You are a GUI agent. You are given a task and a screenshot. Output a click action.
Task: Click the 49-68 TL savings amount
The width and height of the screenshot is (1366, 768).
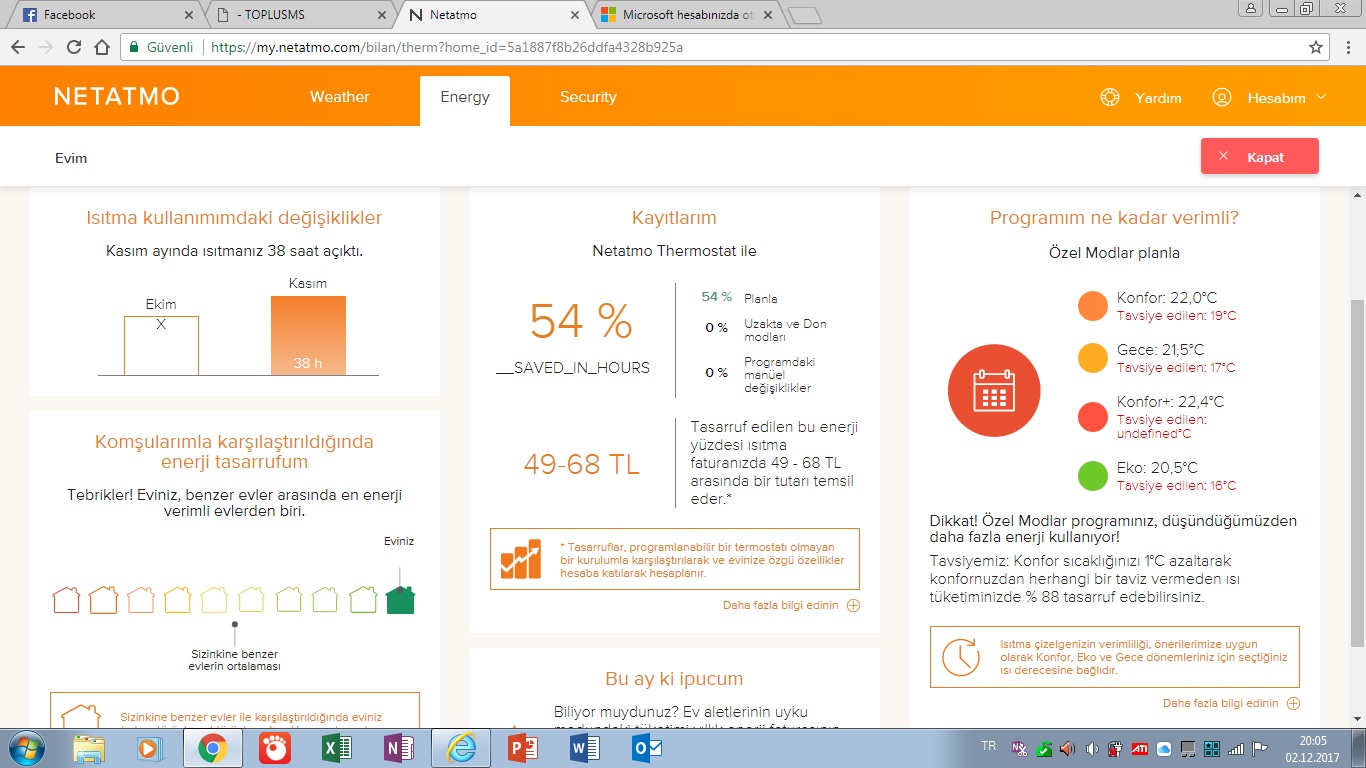582,464
